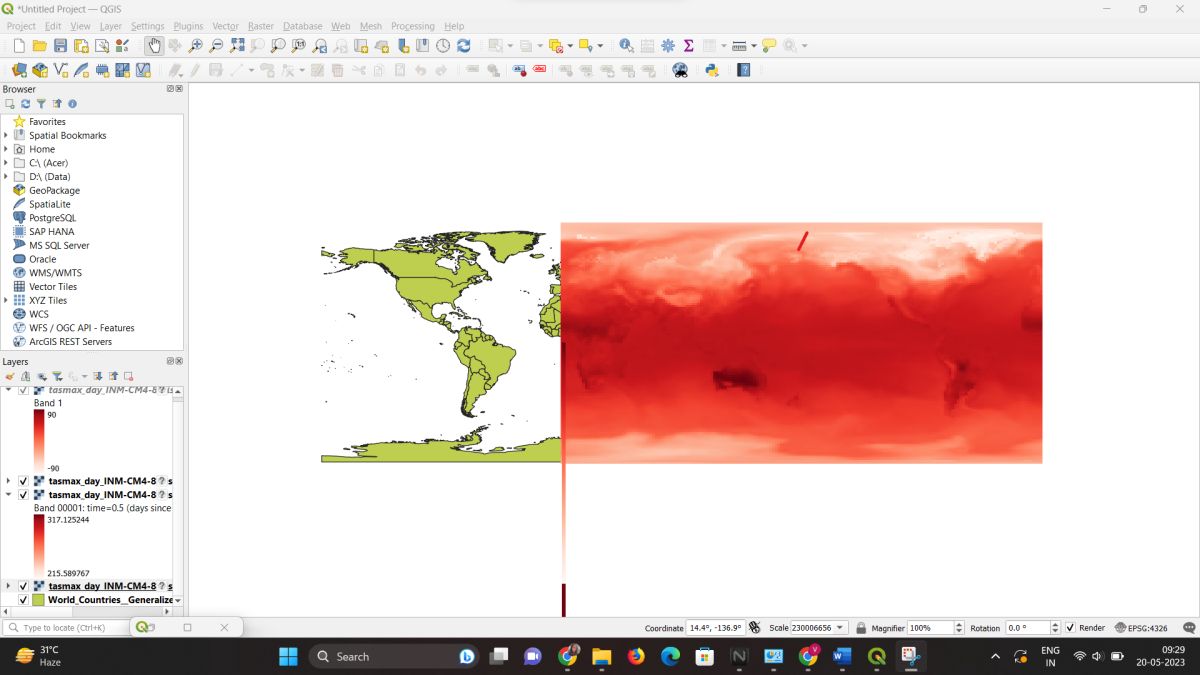Open the Style Manager icon
Screen dimensions: 1200x675
(123, 46)
